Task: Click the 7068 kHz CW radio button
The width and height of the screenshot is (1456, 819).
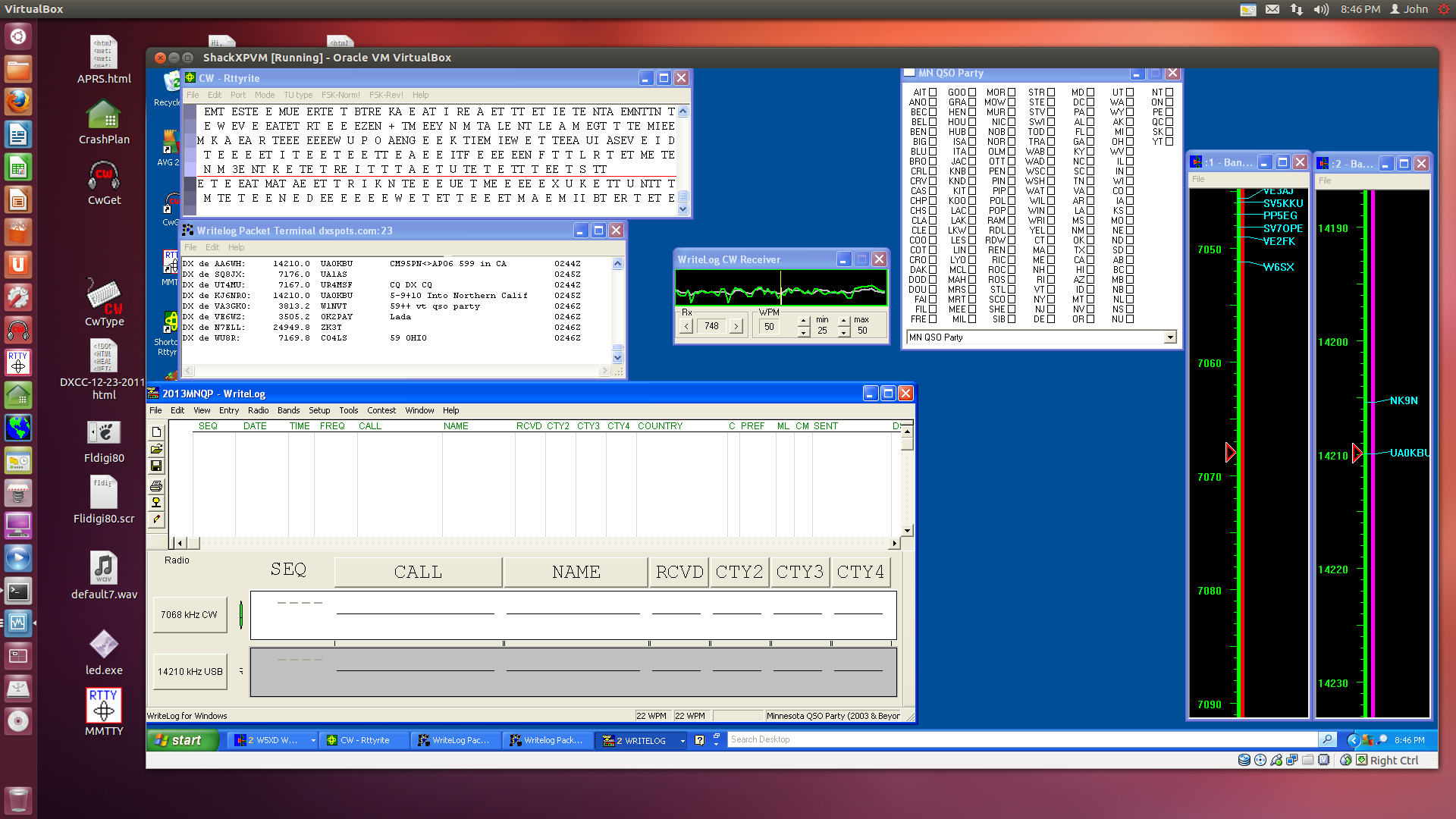Action: pyautogui.click(x=189, y=615)
